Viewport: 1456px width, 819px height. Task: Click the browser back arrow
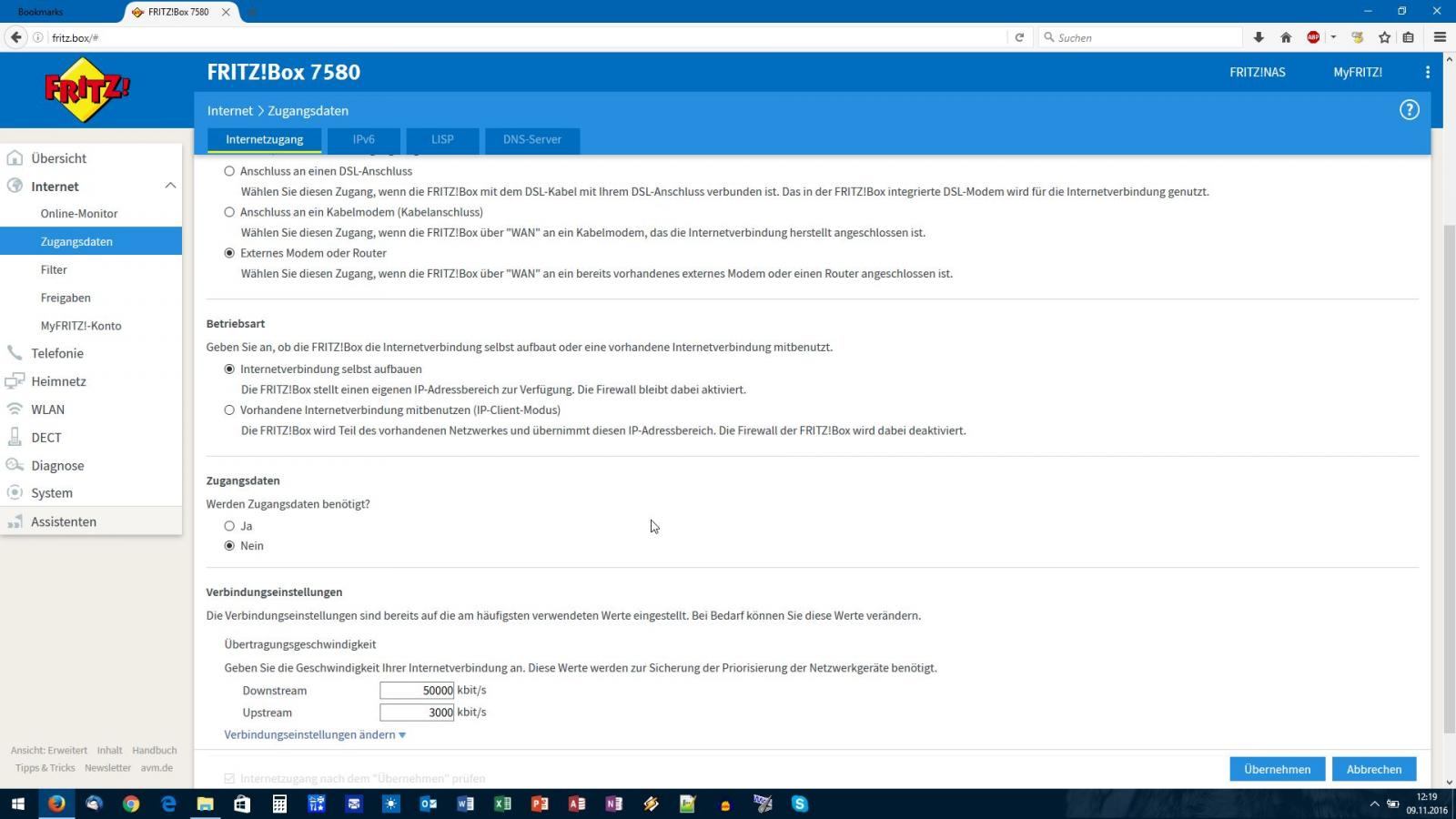pyautogui.click(x=16, y=37)
